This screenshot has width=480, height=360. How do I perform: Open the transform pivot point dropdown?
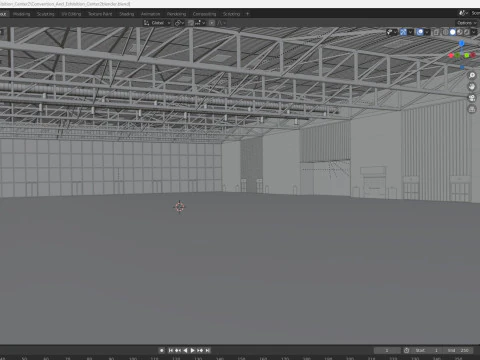click(x=180, y=23)
